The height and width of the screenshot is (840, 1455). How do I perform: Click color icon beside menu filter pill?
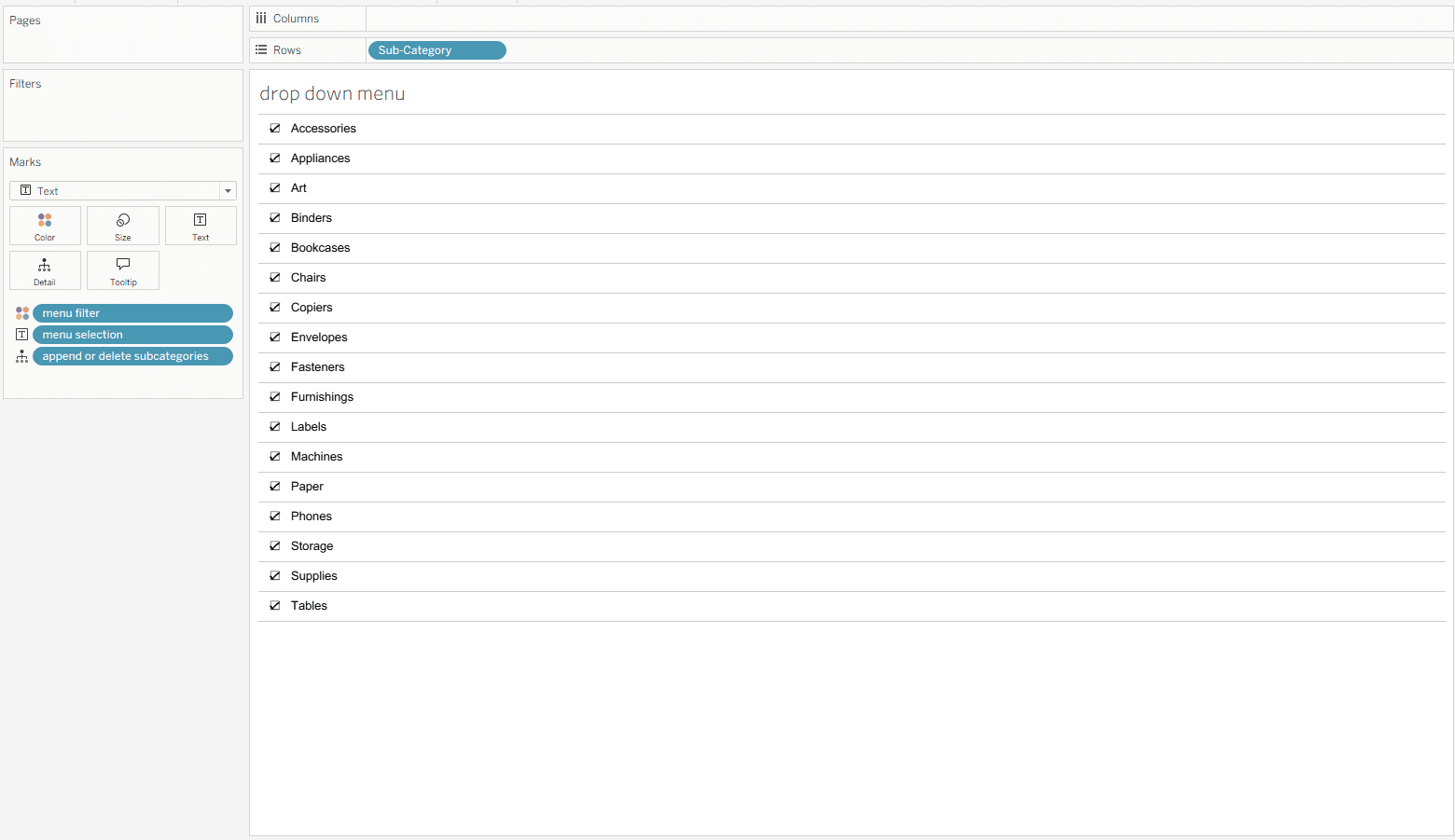(22, 313)
